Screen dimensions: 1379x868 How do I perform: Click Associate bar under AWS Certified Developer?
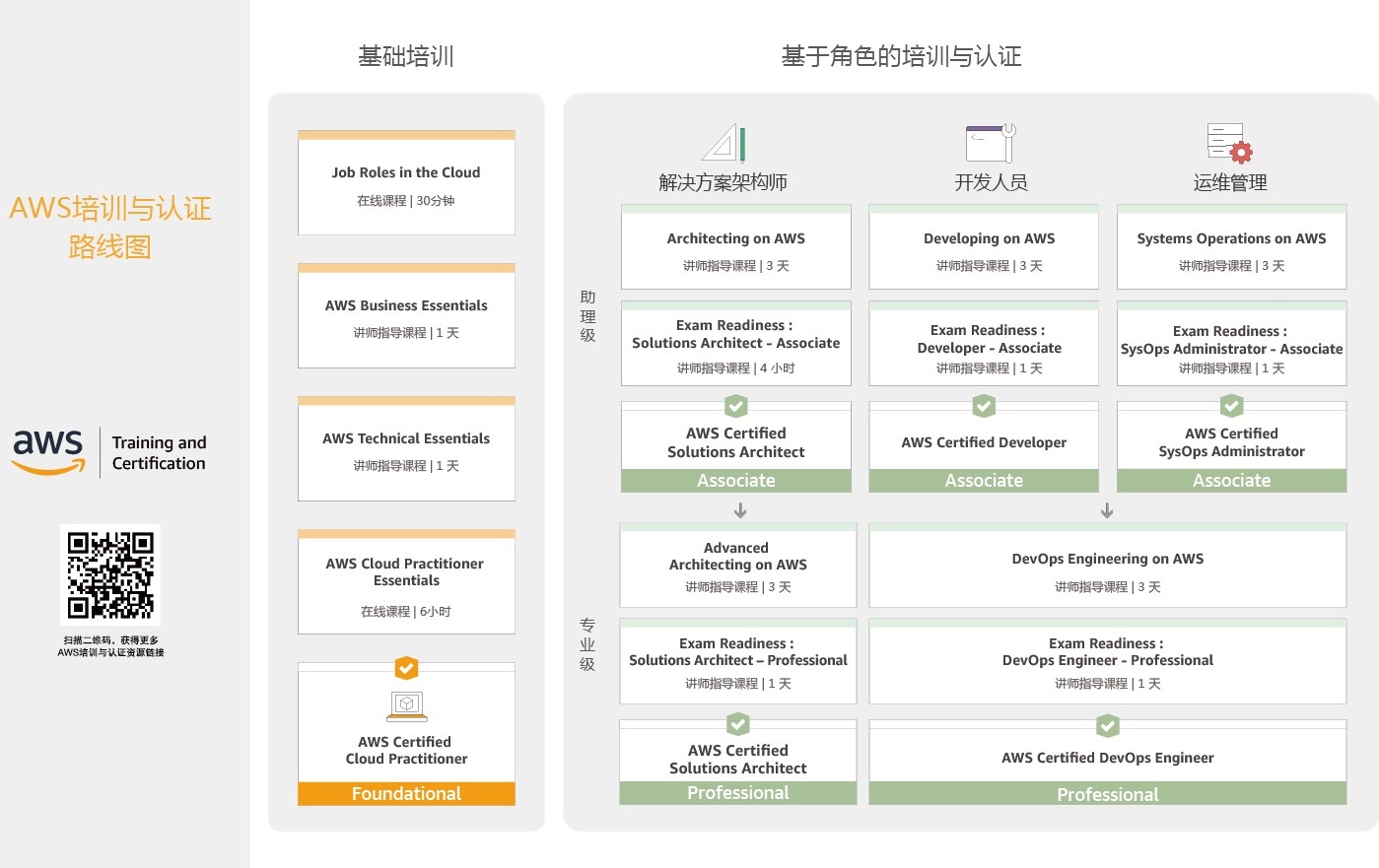pyautogui.click(x=984, y=481)
